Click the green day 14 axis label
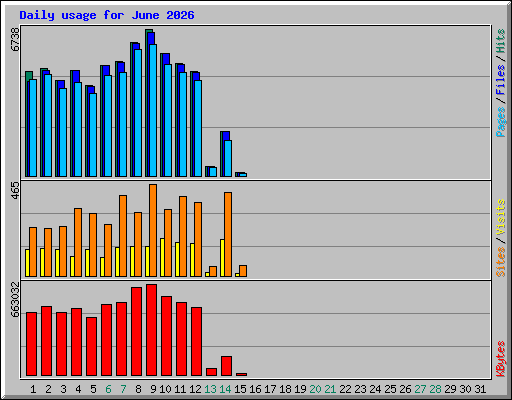Screen dimensions: 512x400 click(225, 389)
